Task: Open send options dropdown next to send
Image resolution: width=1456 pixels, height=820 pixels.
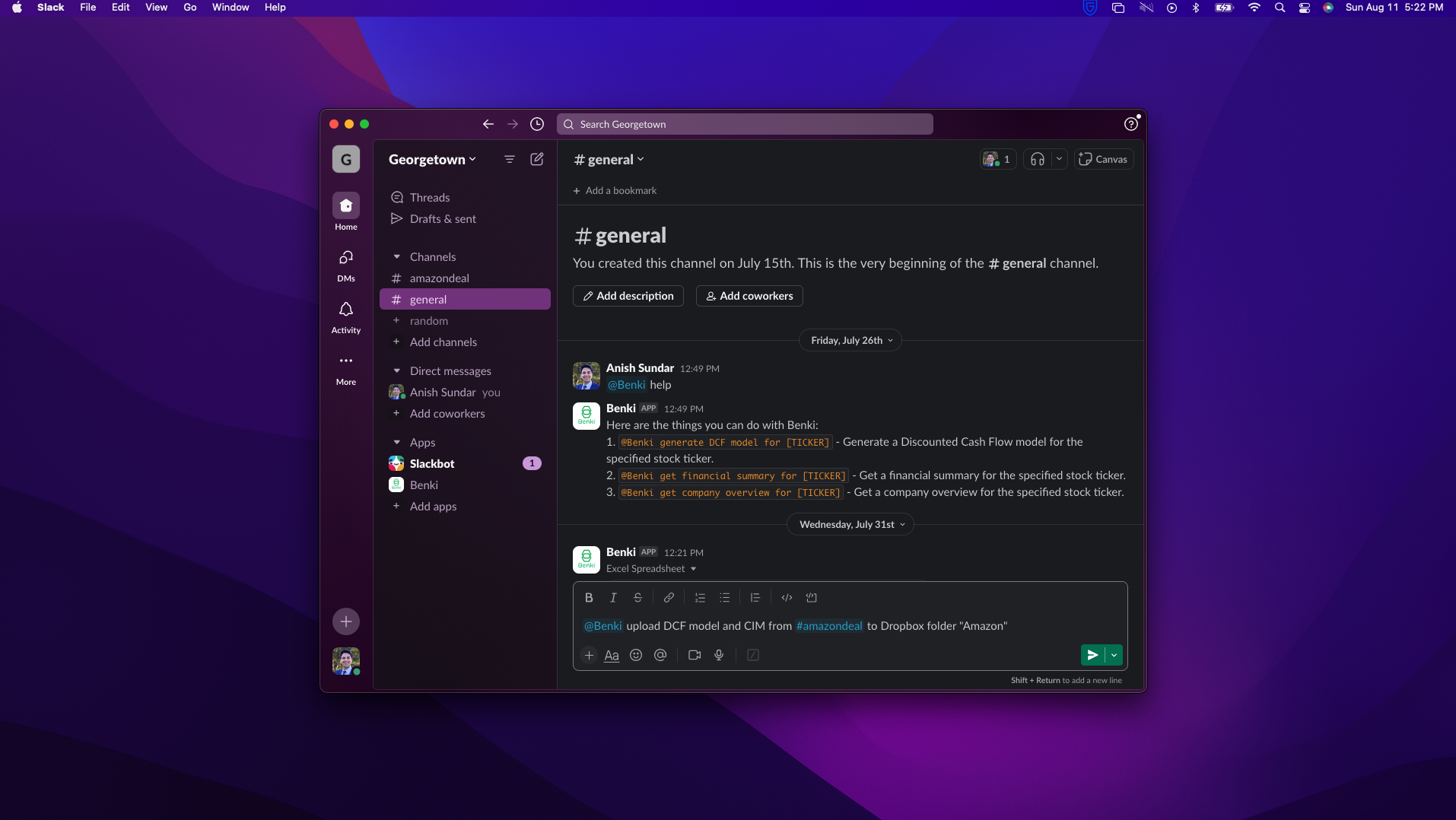Action: pyautogui.click(x=1114, y=655)
